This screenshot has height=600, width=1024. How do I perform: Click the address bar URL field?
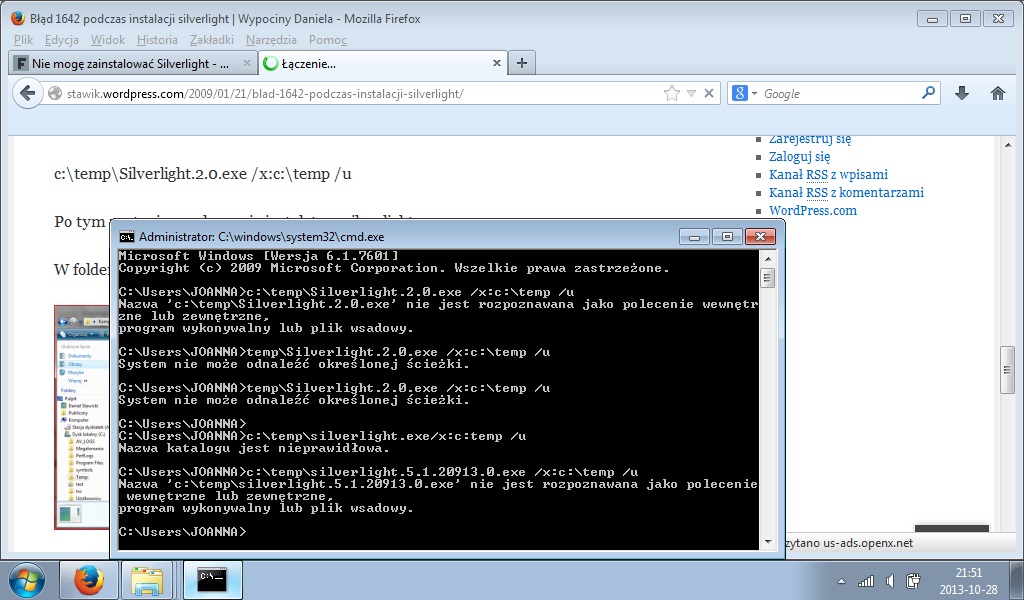362,93
